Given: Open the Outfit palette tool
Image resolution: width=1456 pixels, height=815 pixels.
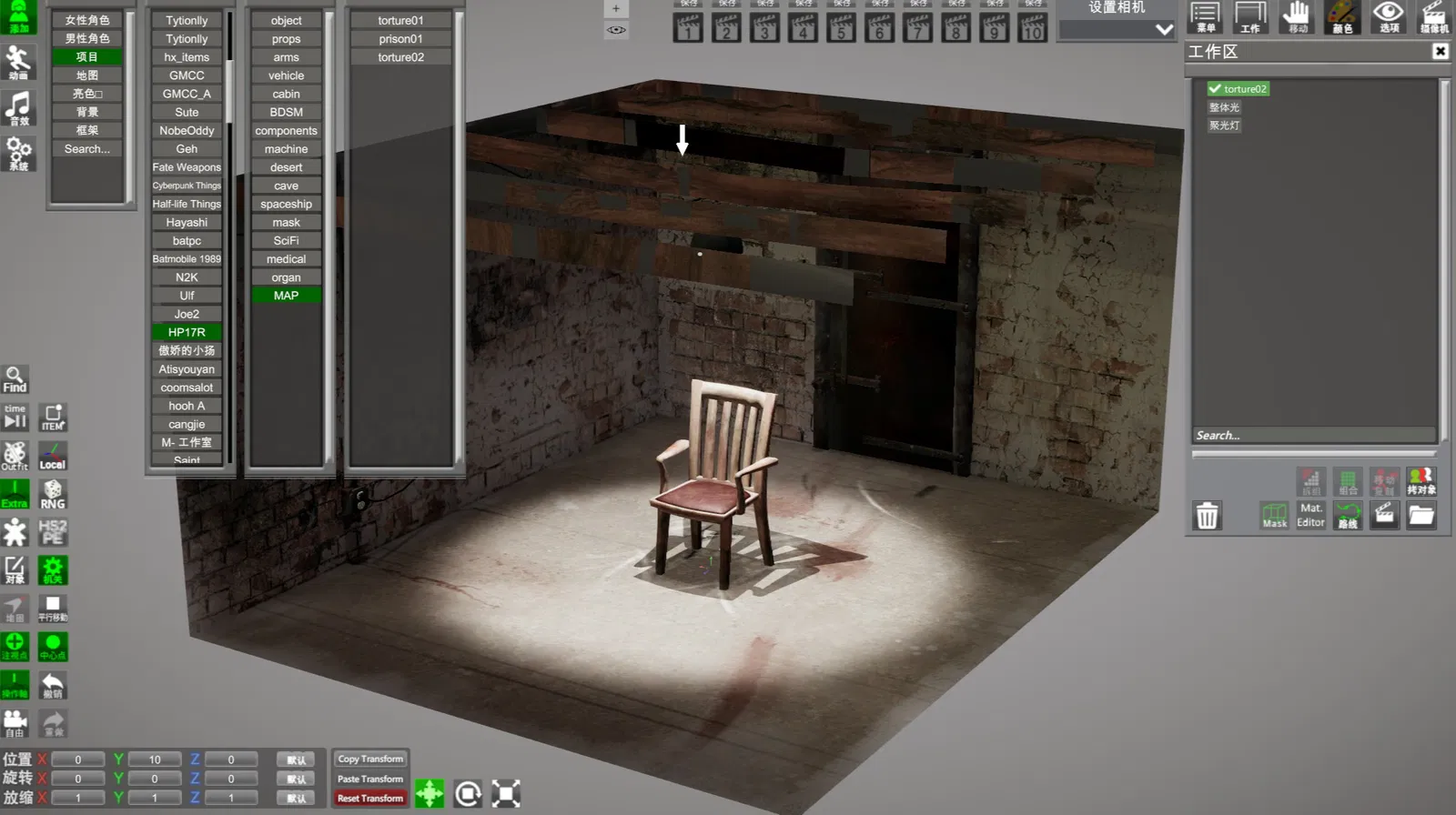Looking at the screenshot, I should (15, 456).
